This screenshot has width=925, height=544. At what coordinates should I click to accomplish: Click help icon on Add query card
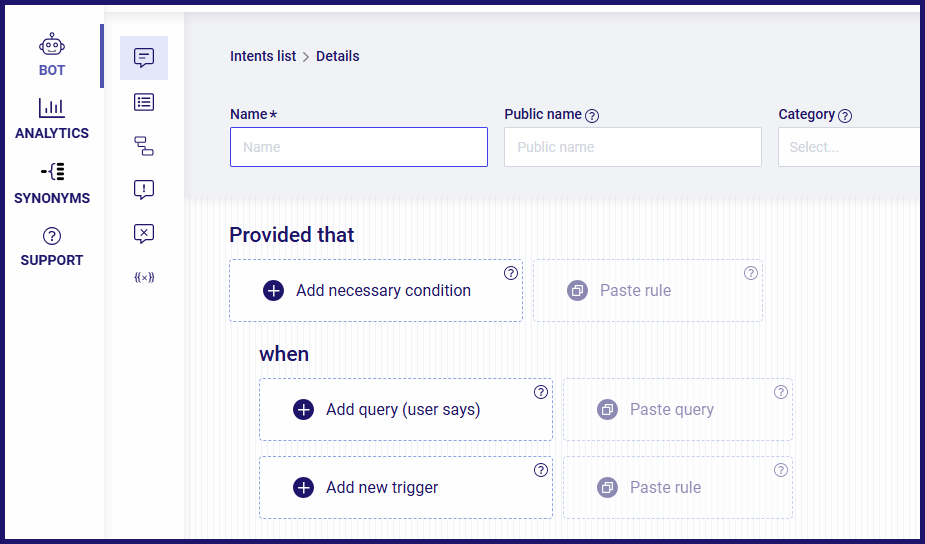tap(541, 392)
